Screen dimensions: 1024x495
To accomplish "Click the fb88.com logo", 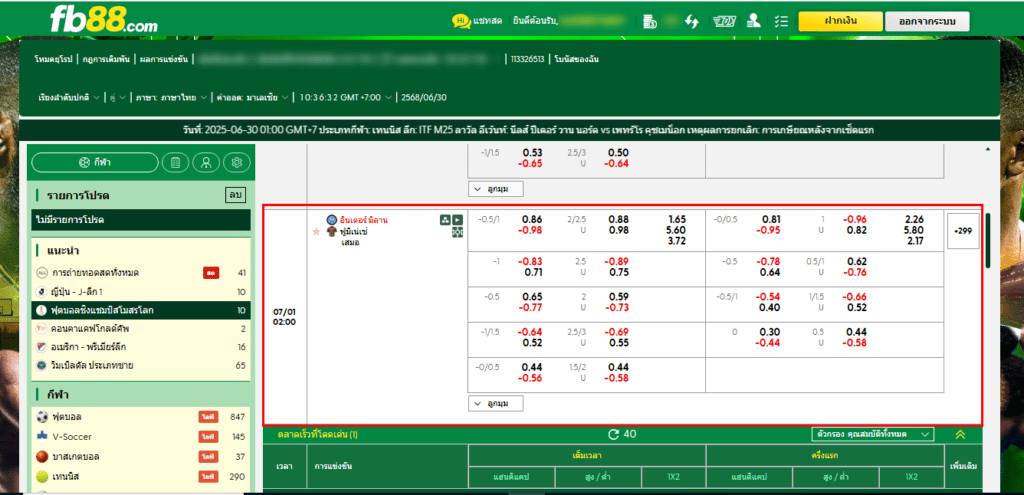I will [103, 21].
